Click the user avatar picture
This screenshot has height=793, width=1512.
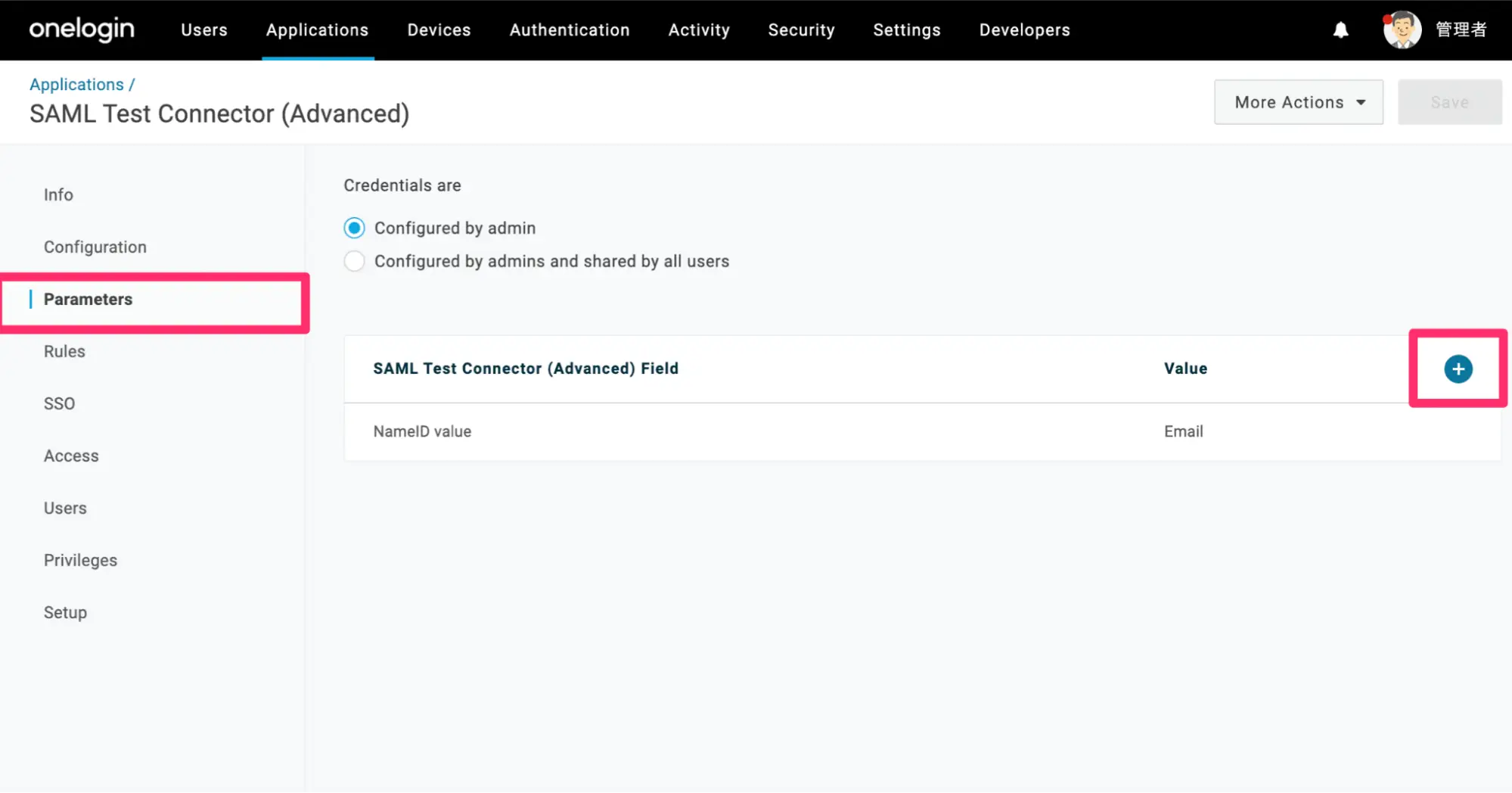pyautogui.click(x=1402, y=30)
